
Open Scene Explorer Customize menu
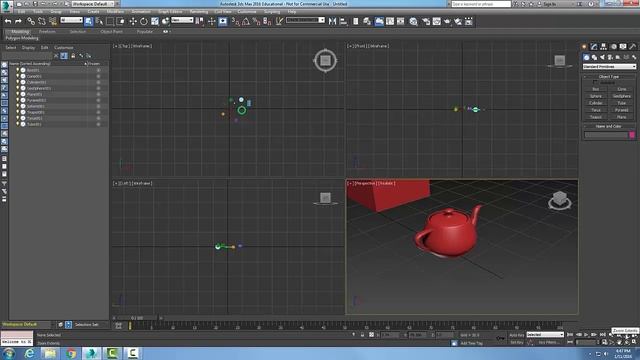[64, 48]
